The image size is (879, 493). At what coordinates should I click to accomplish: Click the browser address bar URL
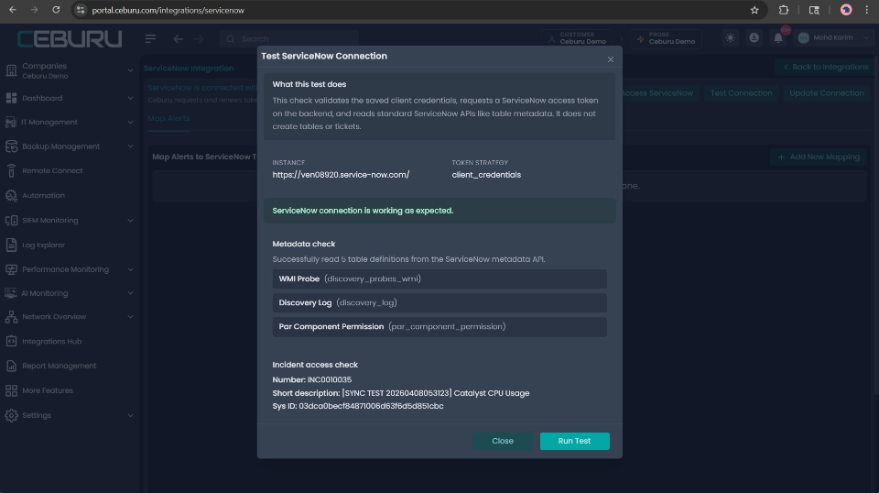click(x=168, y=10)
